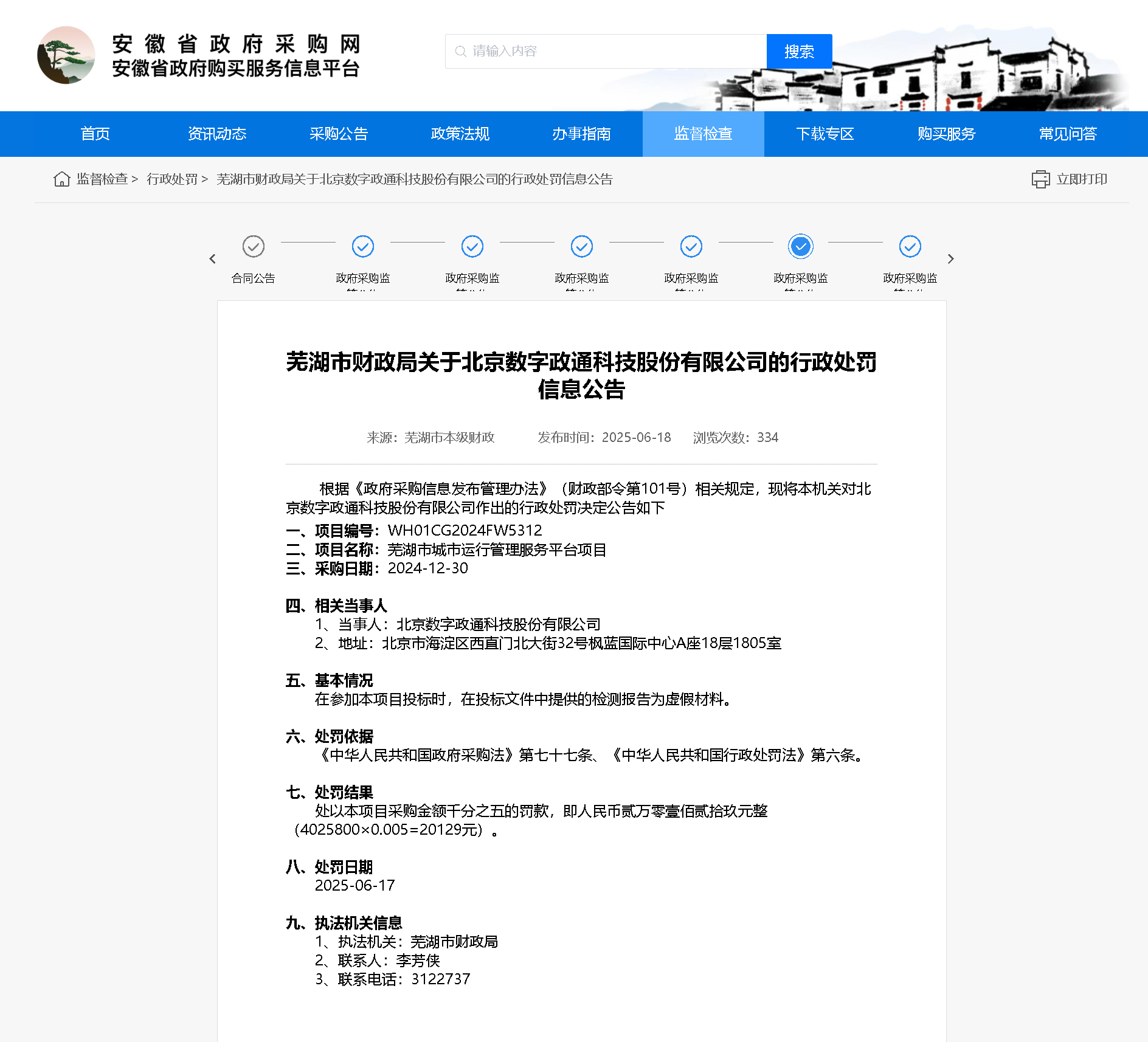
Task: Click the site logo with pine tree
Action: 66,55
